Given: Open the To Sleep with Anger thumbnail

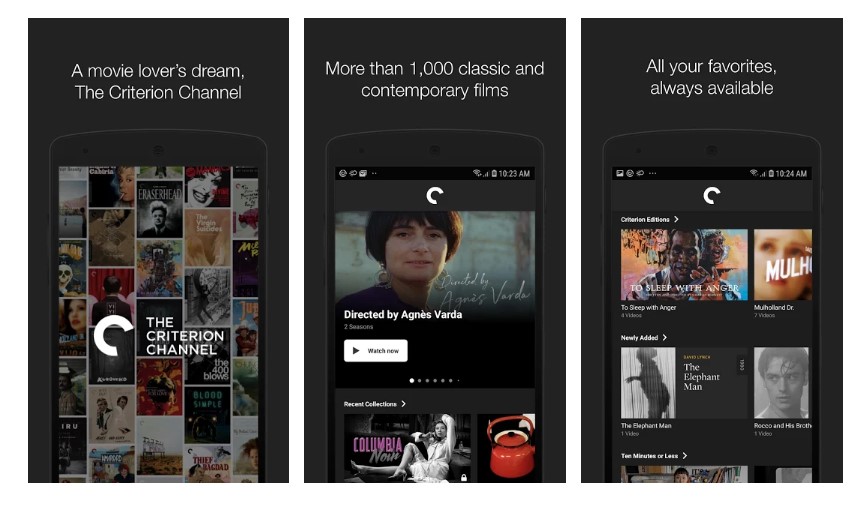Looking at the screenshot, I should tap(684, 264).
